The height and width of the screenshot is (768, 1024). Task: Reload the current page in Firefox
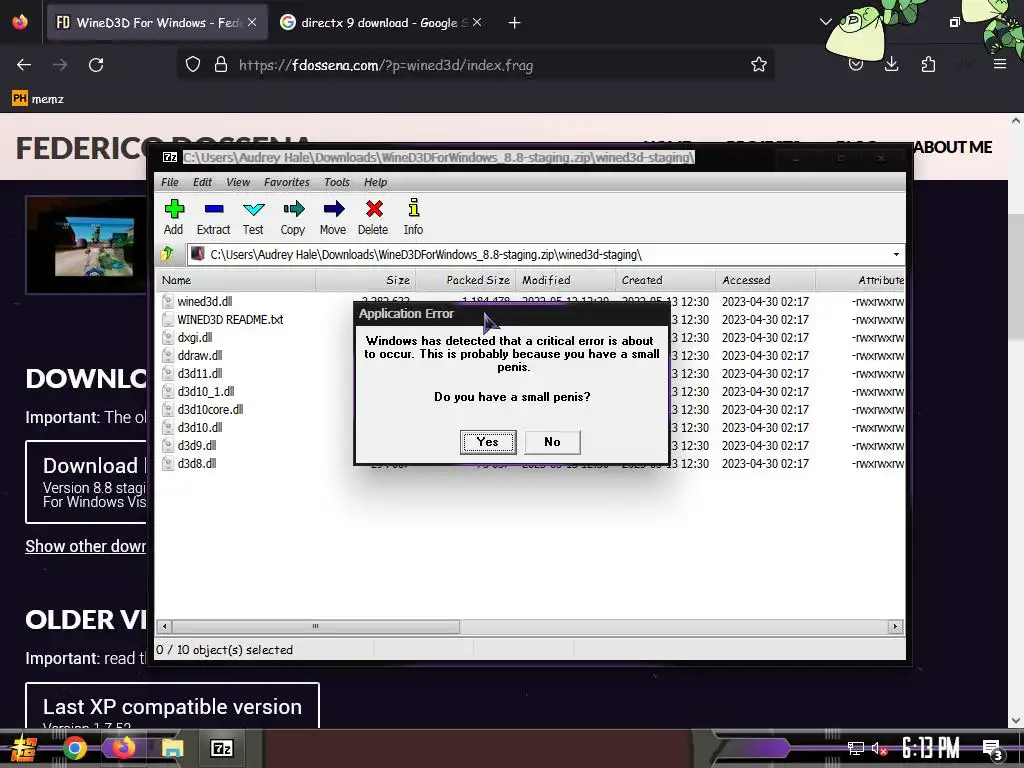pos(96,65)
